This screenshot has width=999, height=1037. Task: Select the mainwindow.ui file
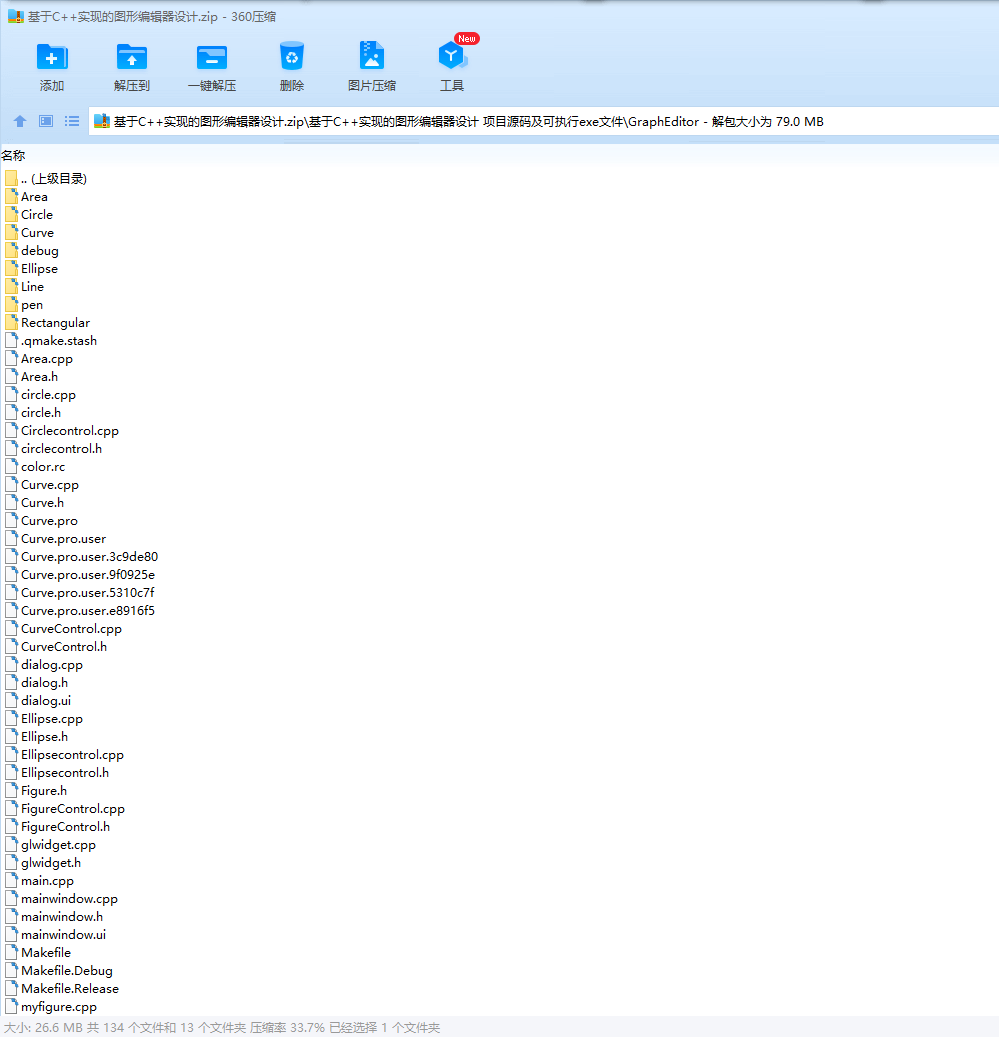56,935
